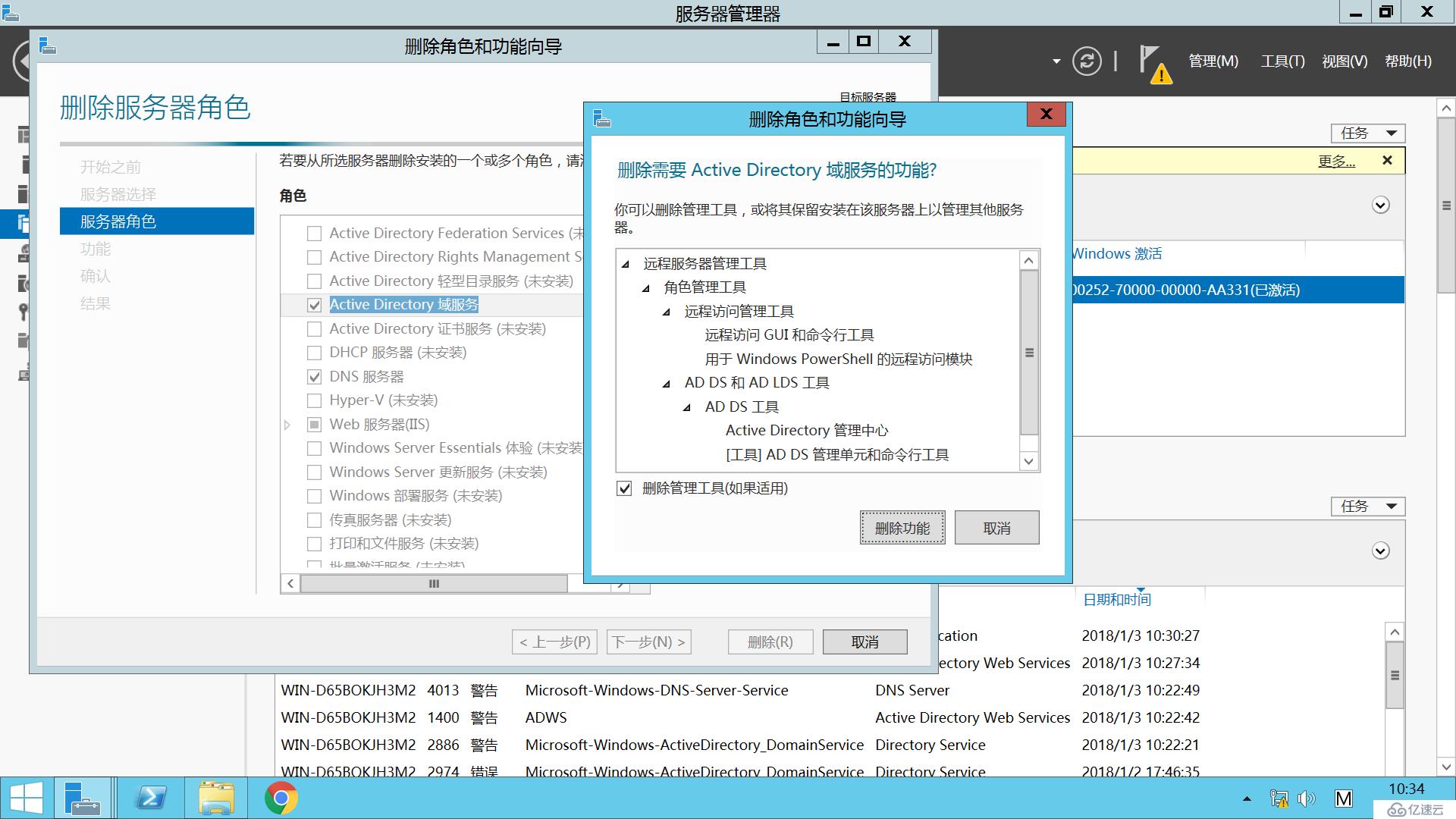
Task: Open the 帮助(H) menu
Action: coord(1408,61)
